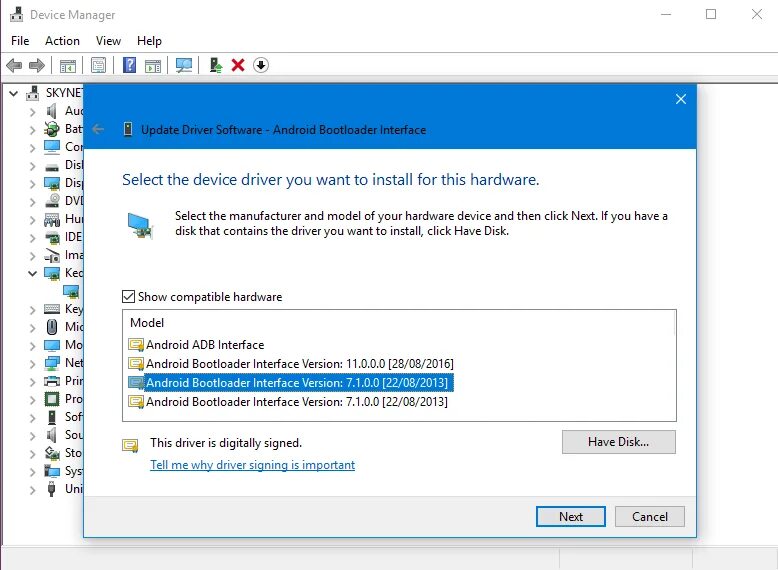The width and height of the screenshot is (778, 570).
Task: Open the File menu
Action: click(x=20, y=41)
